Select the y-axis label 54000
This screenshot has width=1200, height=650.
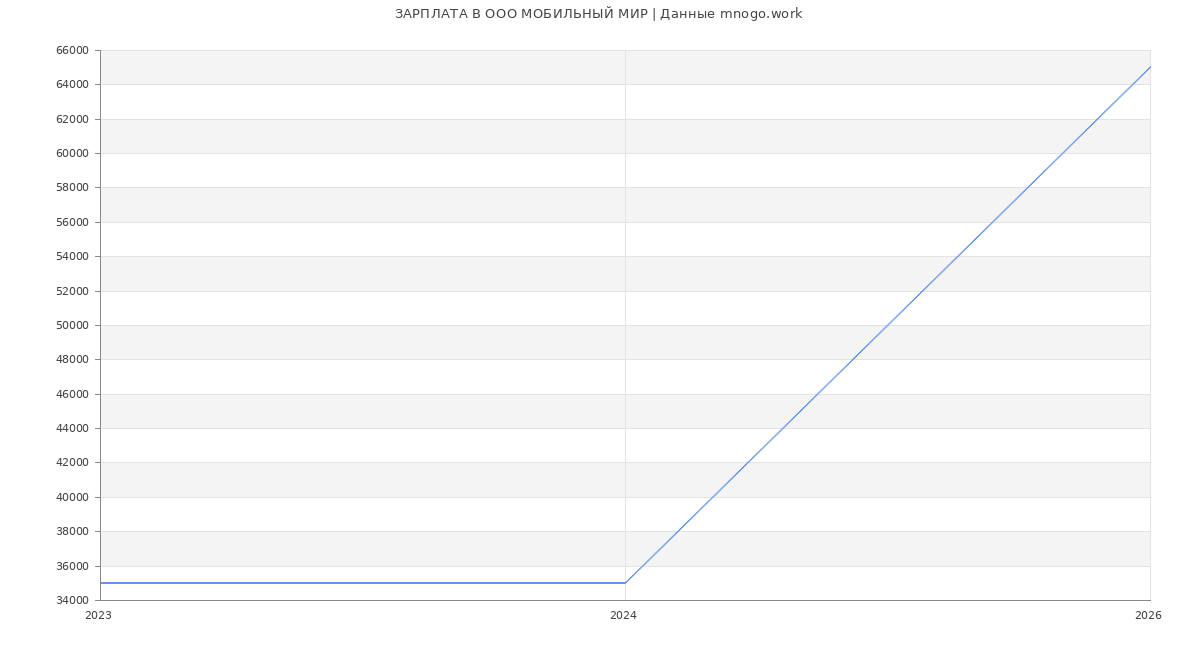click(73, 257)
